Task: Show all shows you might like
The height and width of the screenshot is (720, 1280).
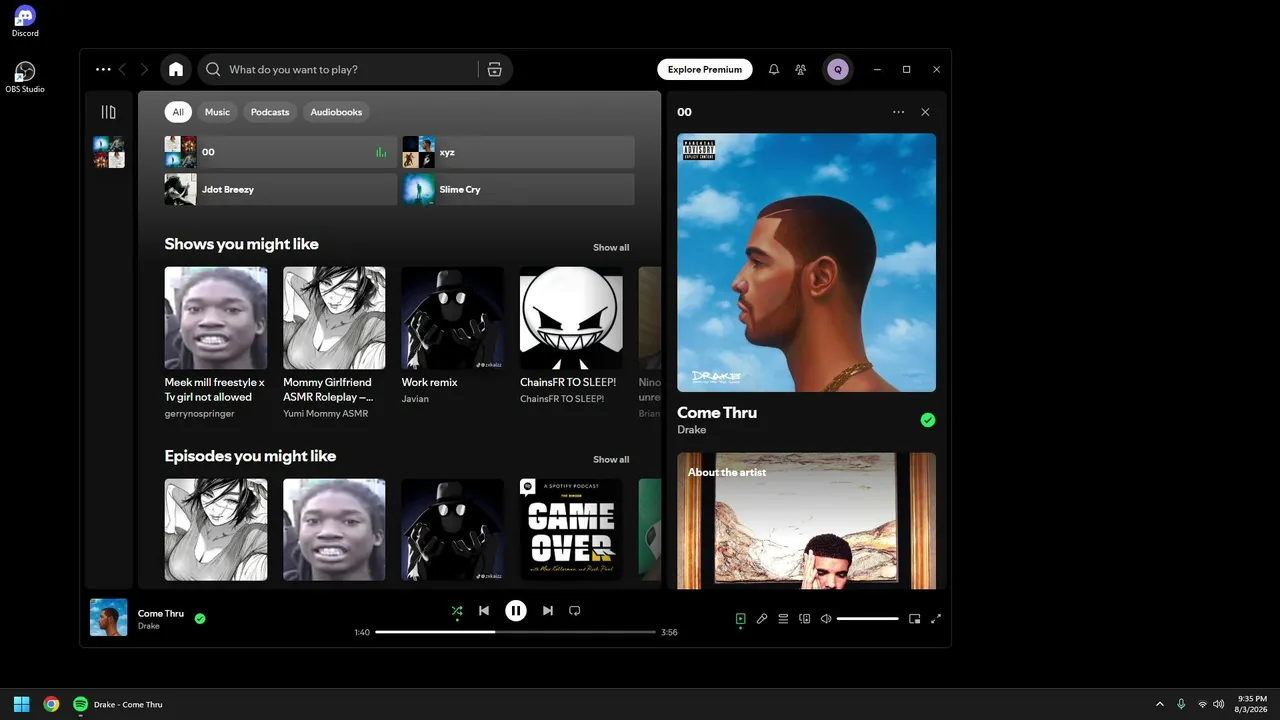Action: coord(611,248)
